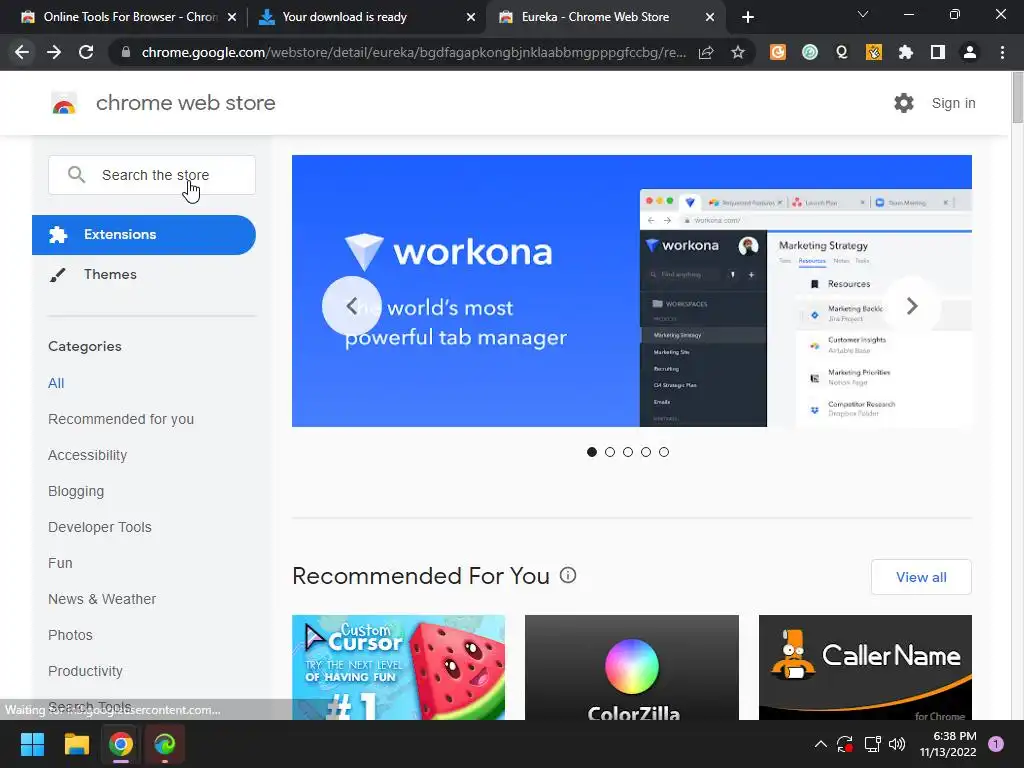The image size is (1024, 768).
Task: Bookmark this tab with star icon
Action: point(738,52)
